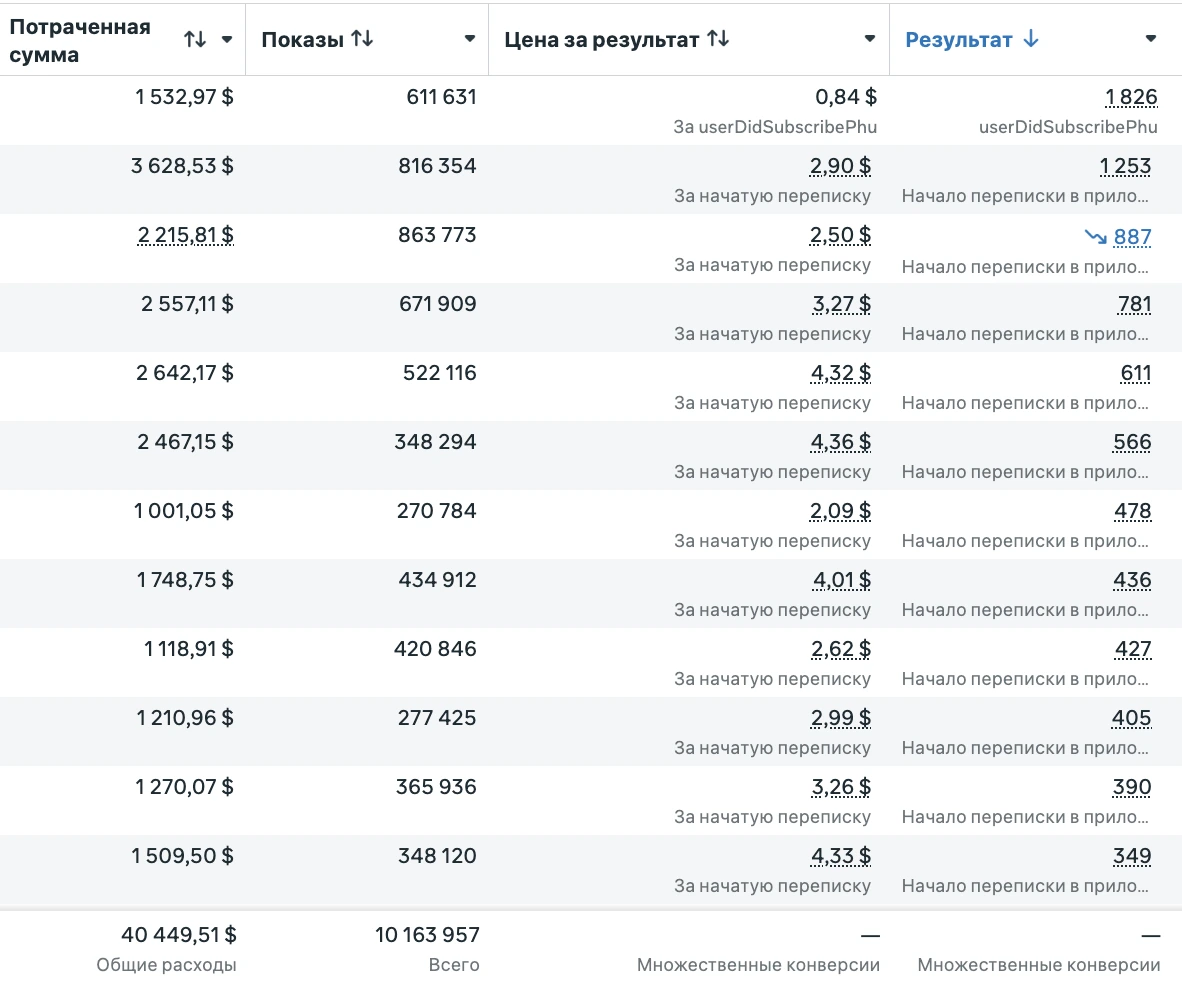
Task: Click spent amount 2 215,81 $
Action: [185, 235]
